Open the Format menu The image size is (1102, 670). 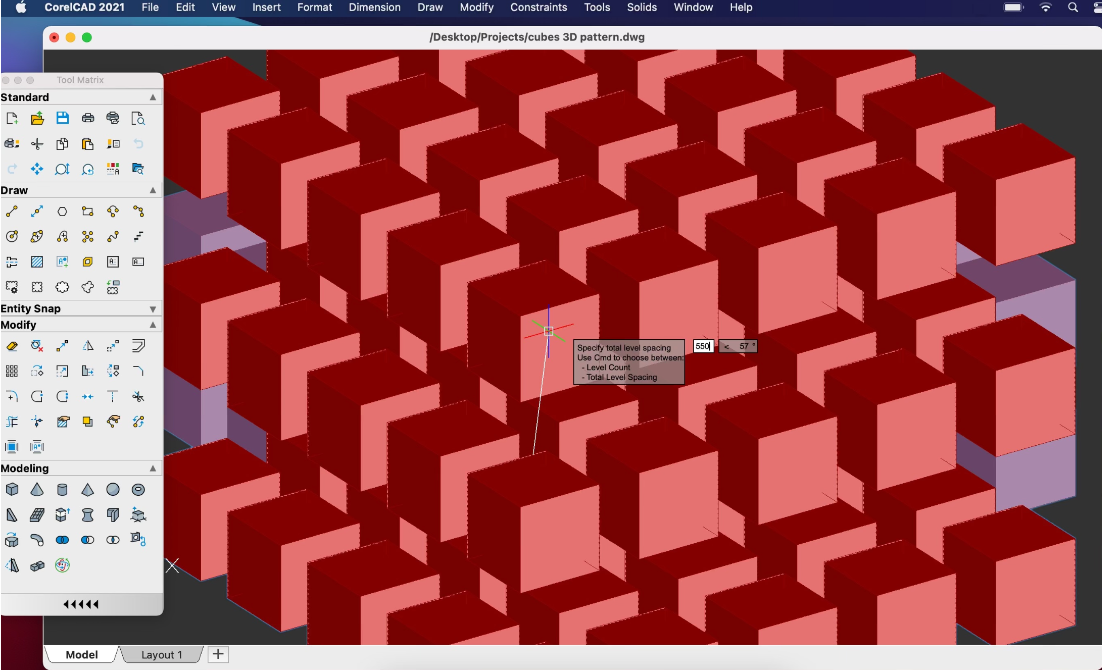pos(315,7)
